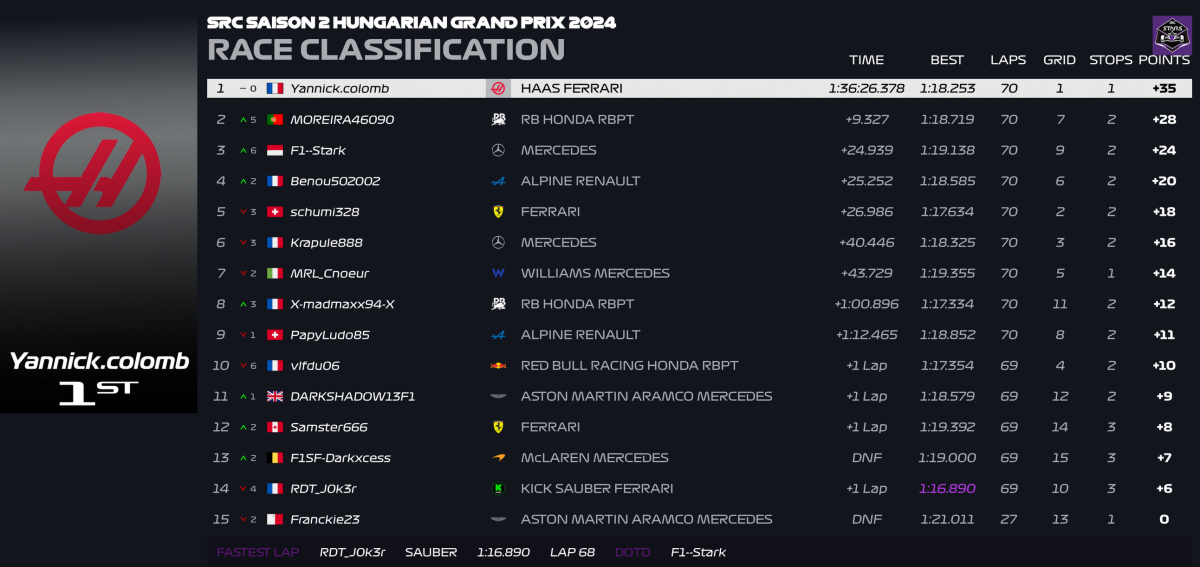The width and height of the screenshot is (1200, 567).
Task: Click the red position-loss arrow beside PapyLudo85
Action: [243, 335]
